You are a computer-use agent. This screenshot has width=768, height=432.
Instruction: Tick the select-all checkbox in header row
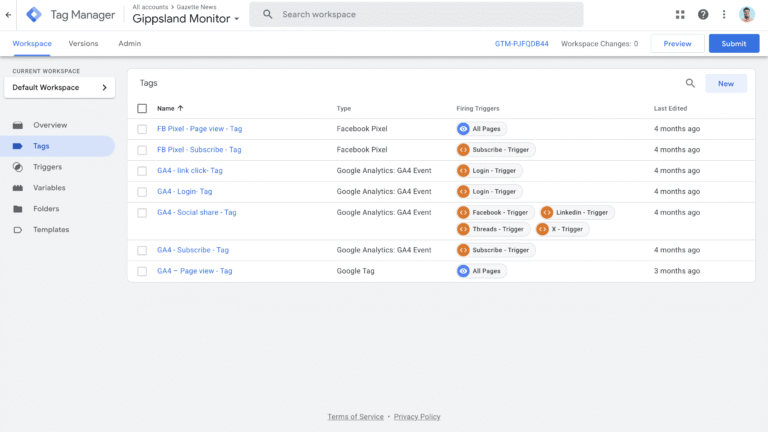point(142,108)
